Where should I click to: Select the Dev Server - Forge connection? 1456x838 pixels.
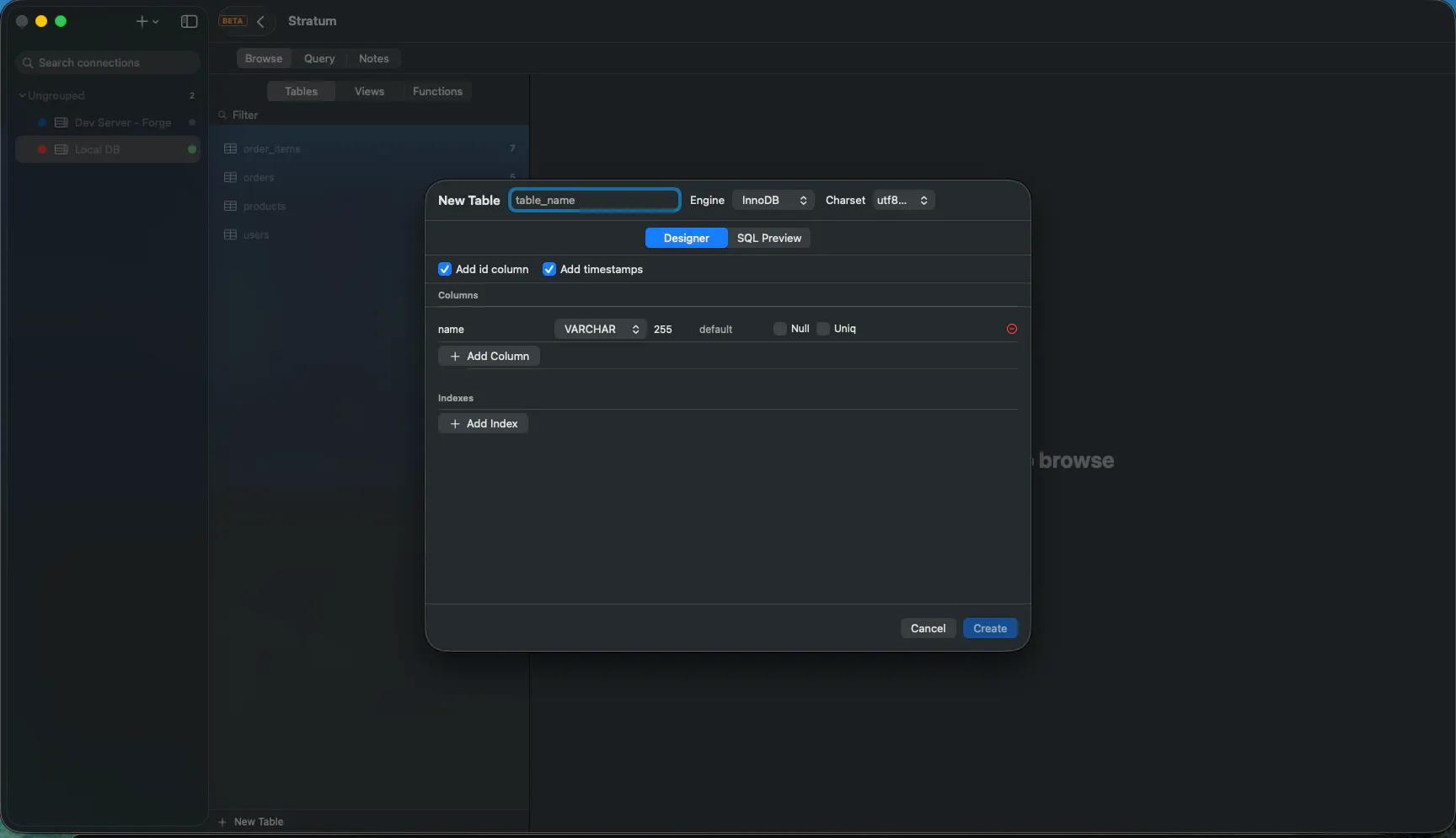coord(108,122)
